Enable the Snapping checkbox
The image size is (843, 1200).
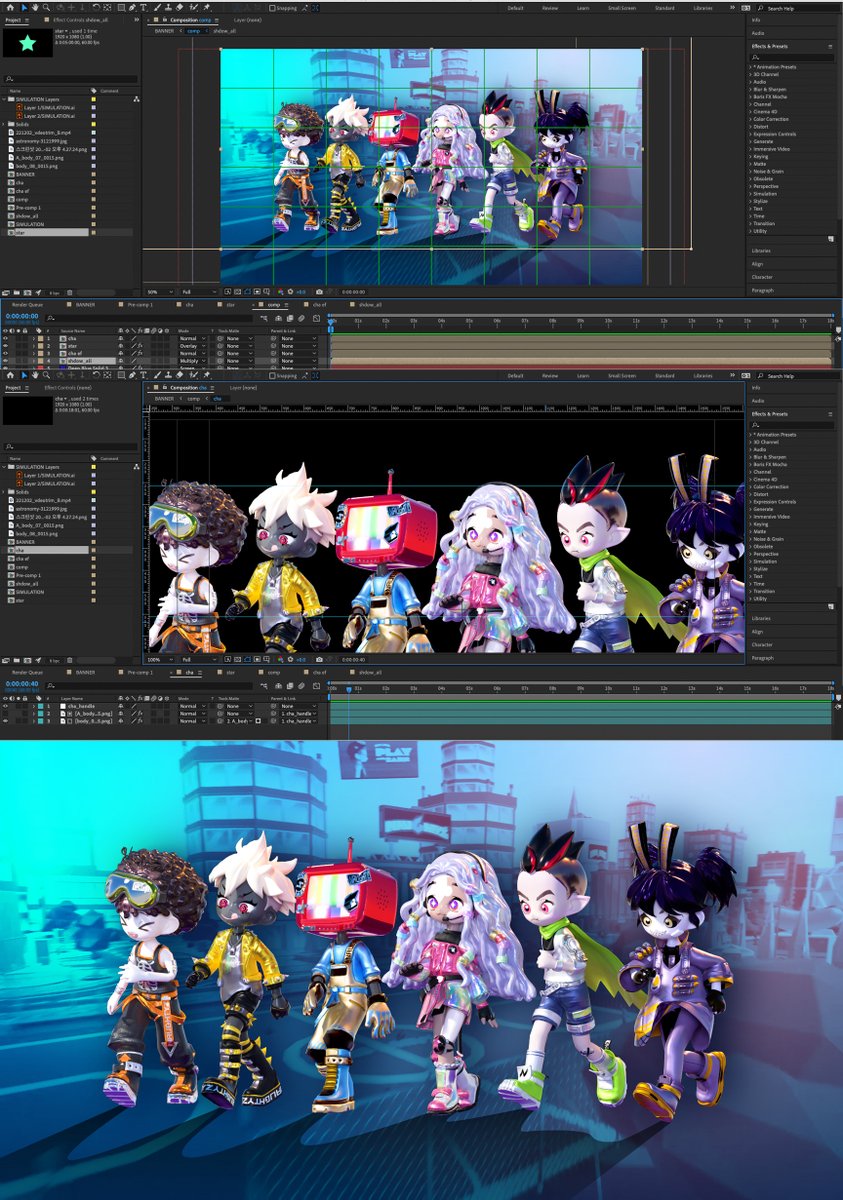click(274, 6)
